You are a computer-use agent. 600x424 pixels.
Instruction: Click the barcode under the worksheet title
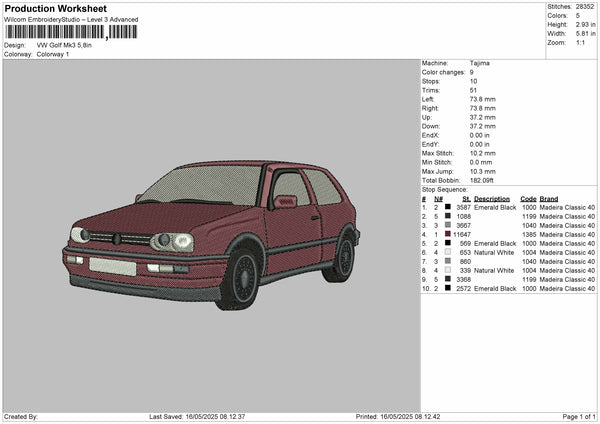point(70,32)
